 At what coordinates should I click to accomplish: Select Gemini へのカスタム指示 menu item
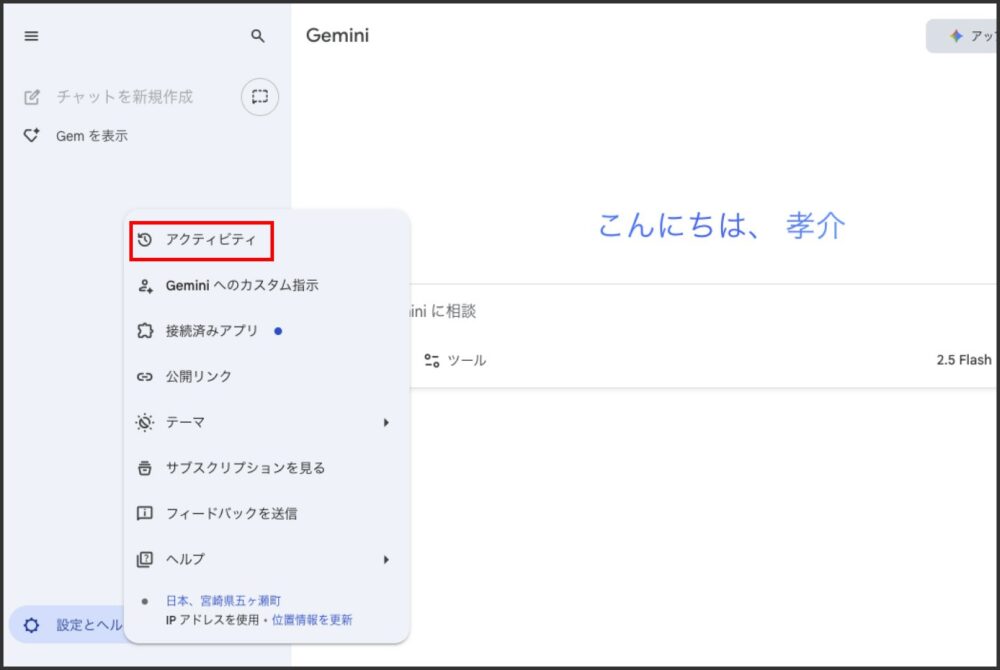pyautogui.click(x=242, y=286)
